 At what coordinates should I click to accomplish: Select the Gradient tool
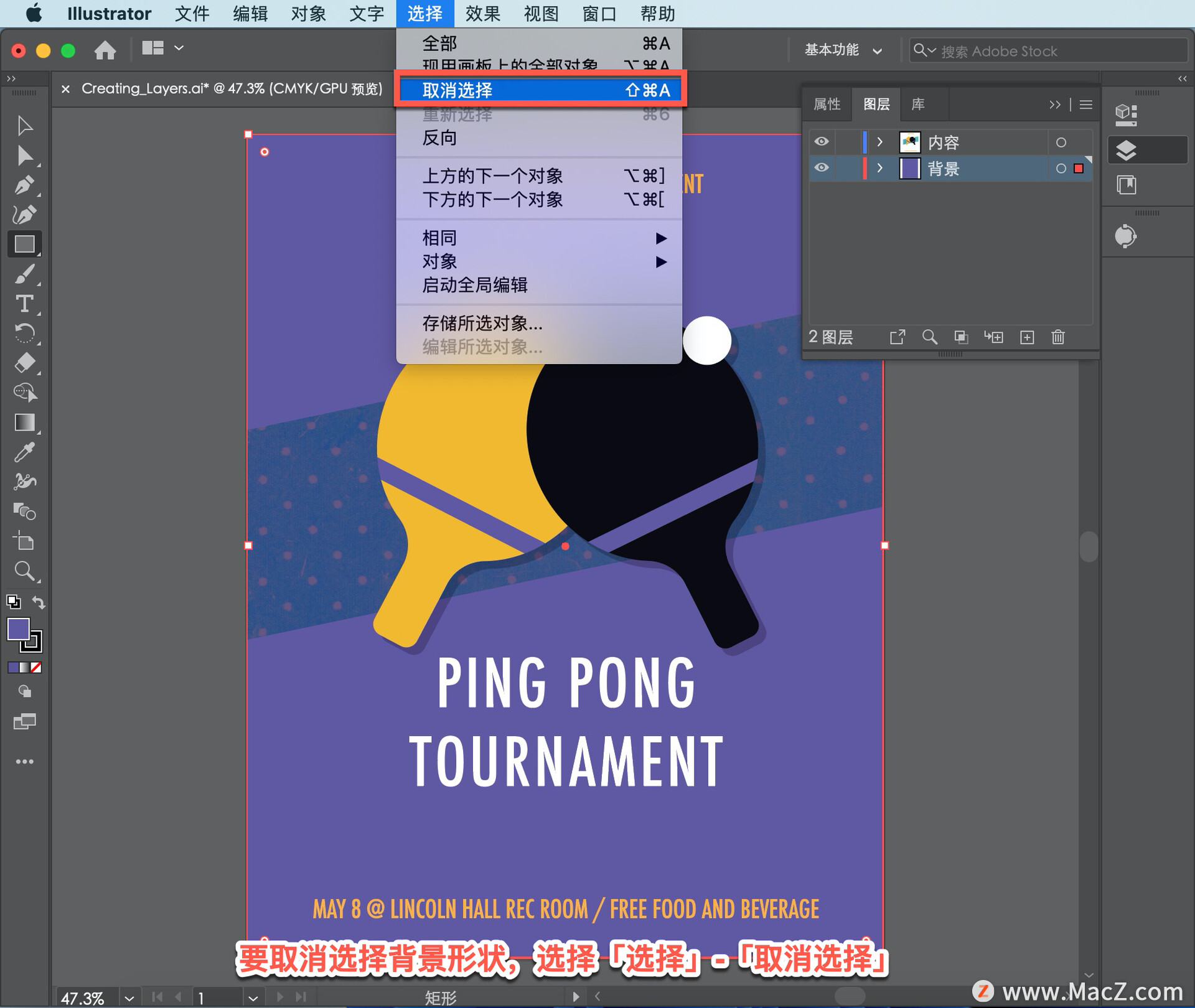coord(24,422)
